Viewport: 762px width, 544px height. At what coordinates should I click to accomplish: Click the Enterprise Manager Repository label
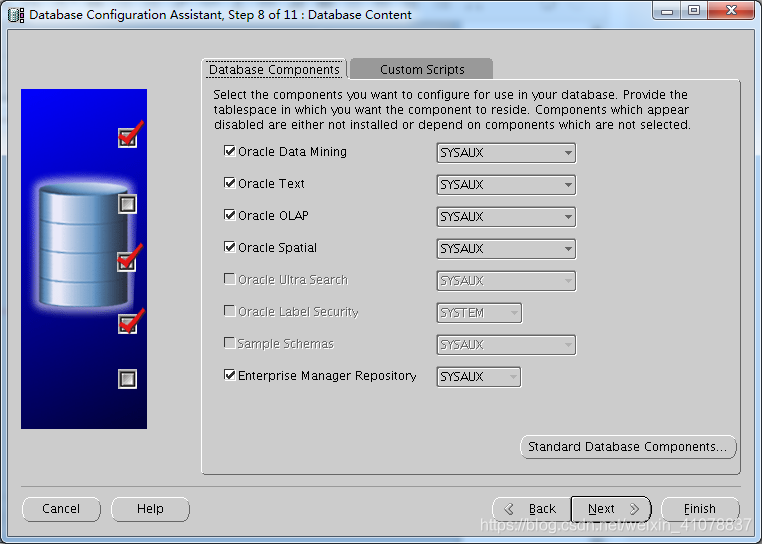[x=327, y=376]
